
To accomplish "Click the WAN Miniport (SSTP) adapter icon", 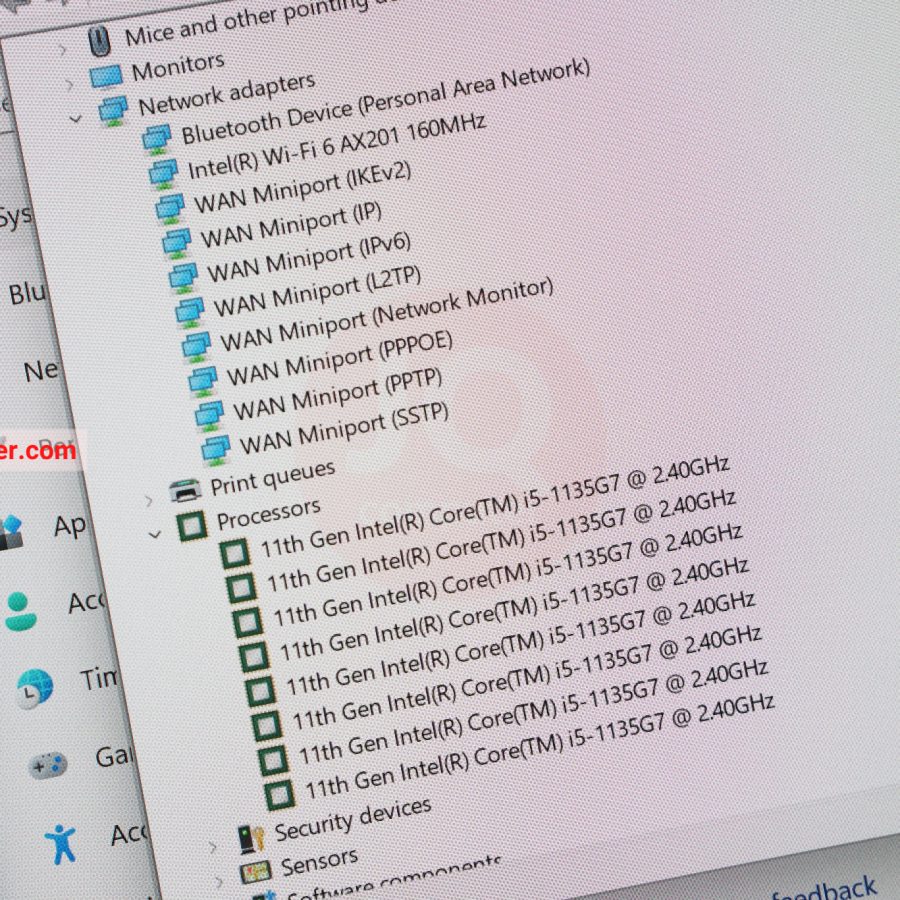I will coord(216,450).
